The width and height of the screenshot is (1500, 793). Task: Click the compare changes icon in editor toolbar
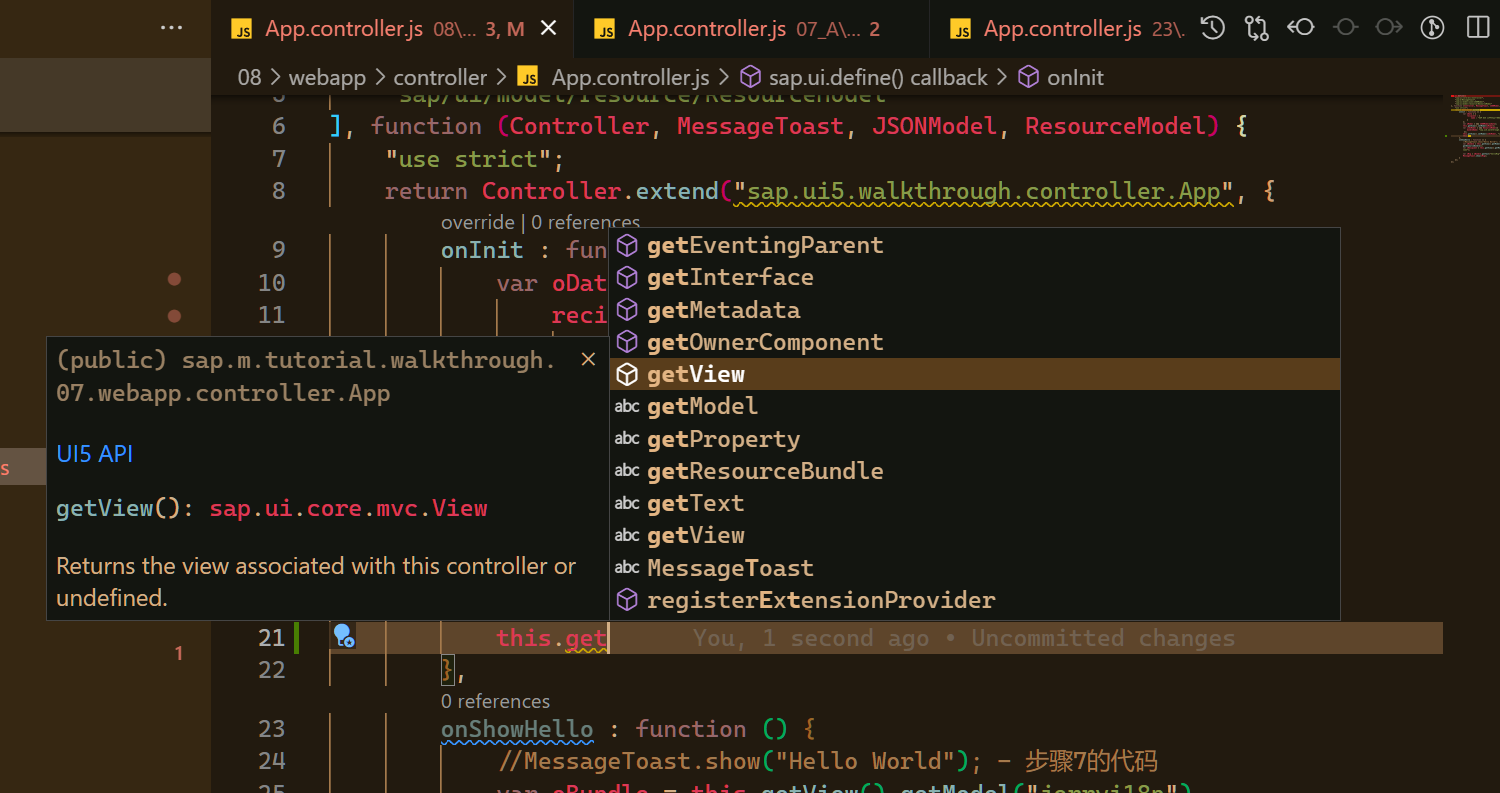1257,28
